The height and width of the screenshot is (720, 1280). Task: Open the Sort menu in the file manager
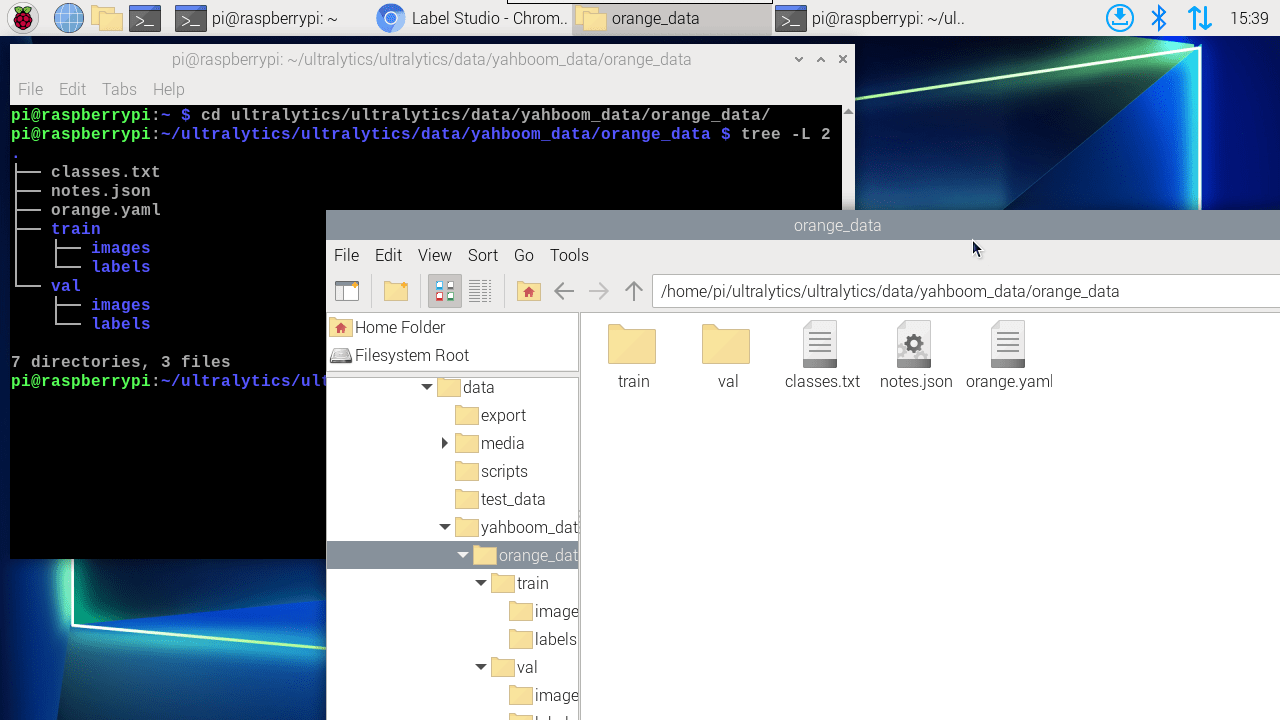(483, 255)
